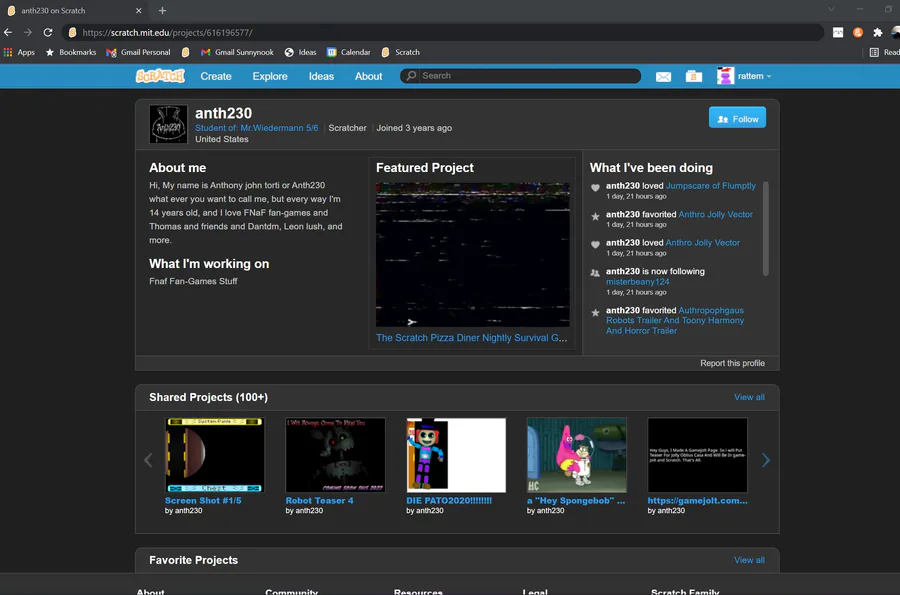900x595 pixels.
Task: Open Authropophgaus Robots Trailer link
Action: [x=675, y=321]
